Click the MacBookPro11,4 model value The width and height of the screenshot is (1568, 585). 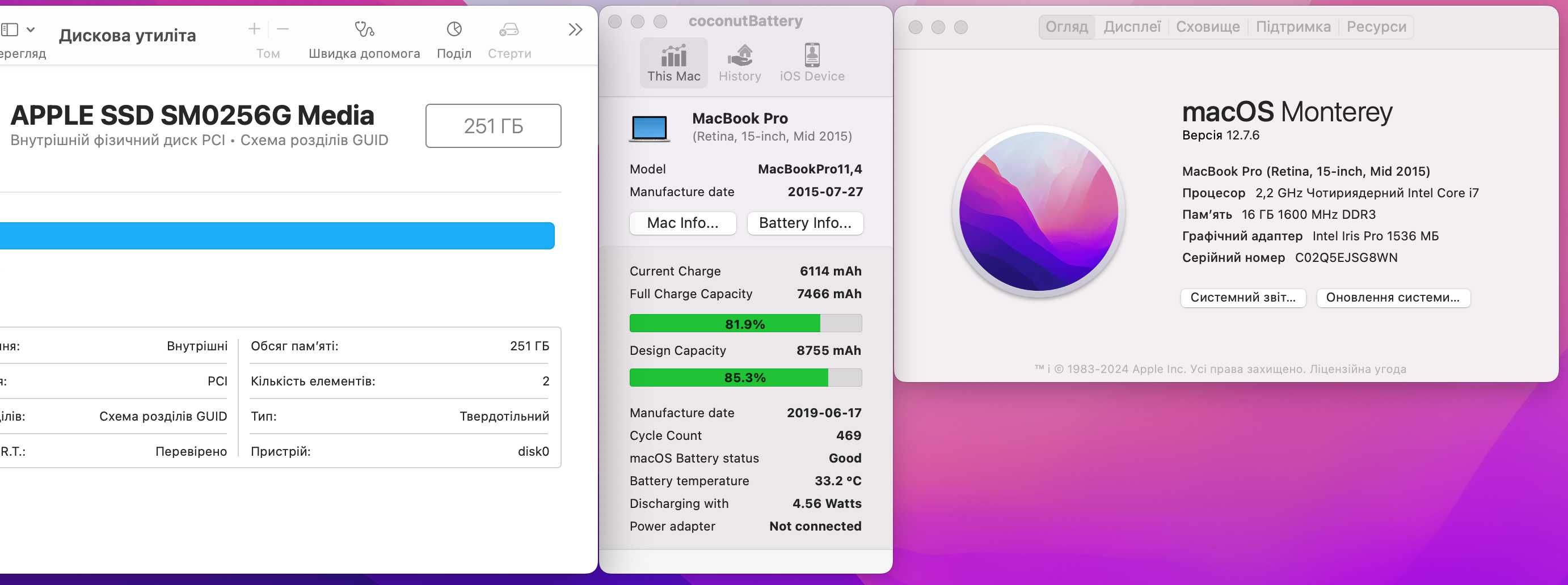[x=810, y=169]
